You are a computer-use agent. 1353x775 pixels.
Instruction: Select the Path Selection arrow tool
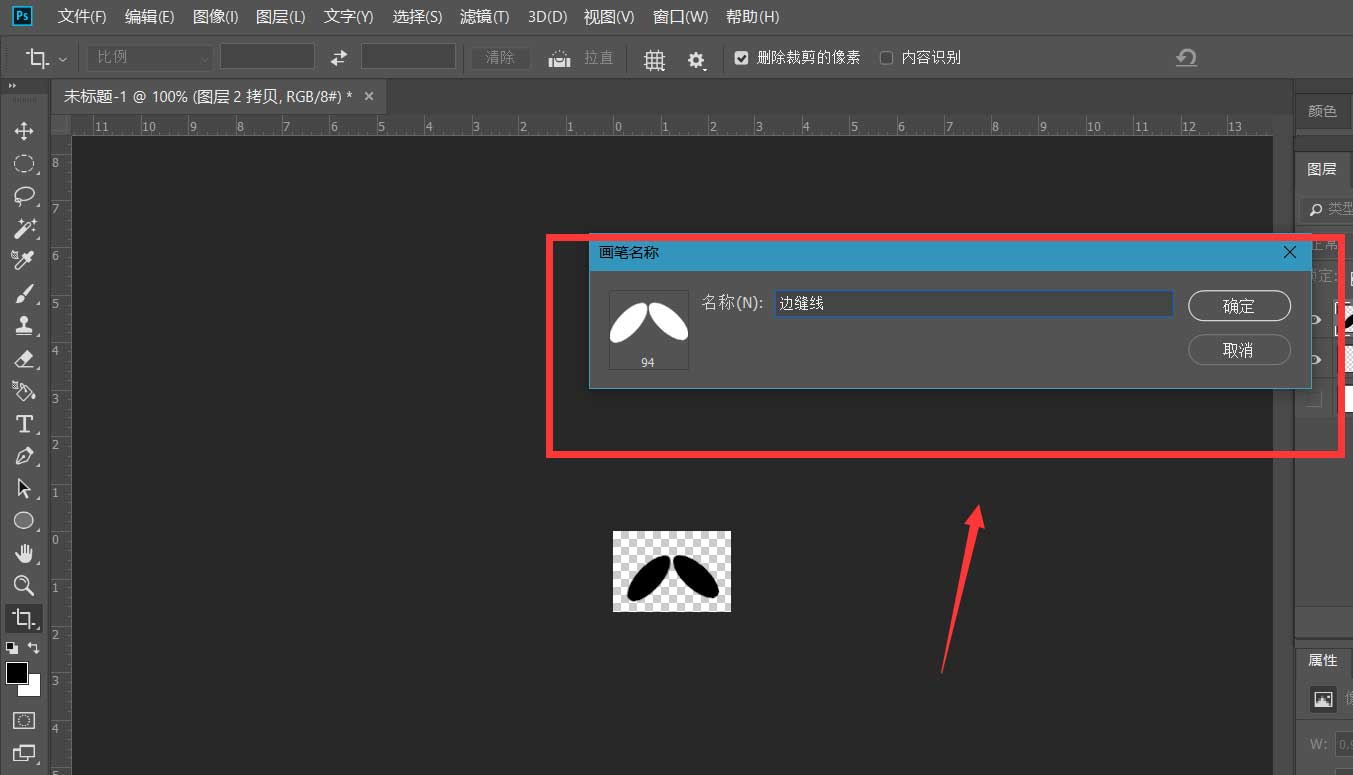[24, 488]
